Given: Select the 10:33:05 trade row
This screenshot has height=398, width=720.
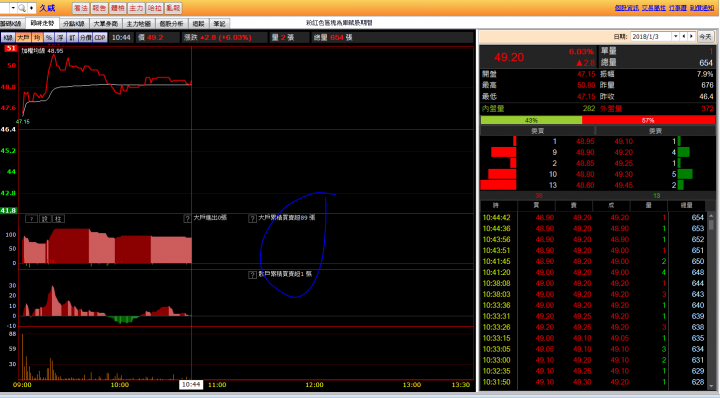Looking at the screenshot, I should [593, 349].
